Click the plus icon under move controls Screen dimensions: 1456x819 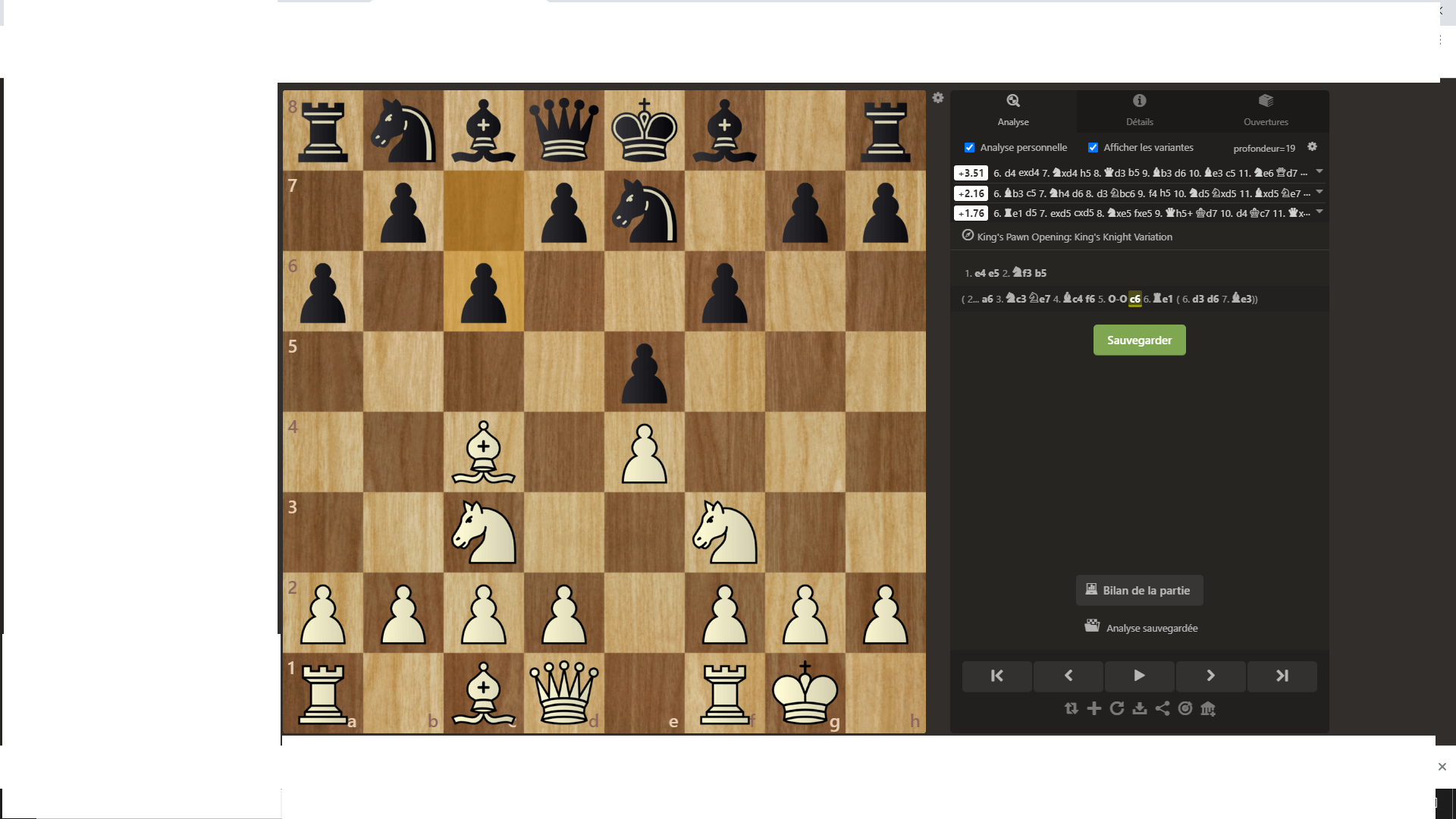tap(1094, 708)
